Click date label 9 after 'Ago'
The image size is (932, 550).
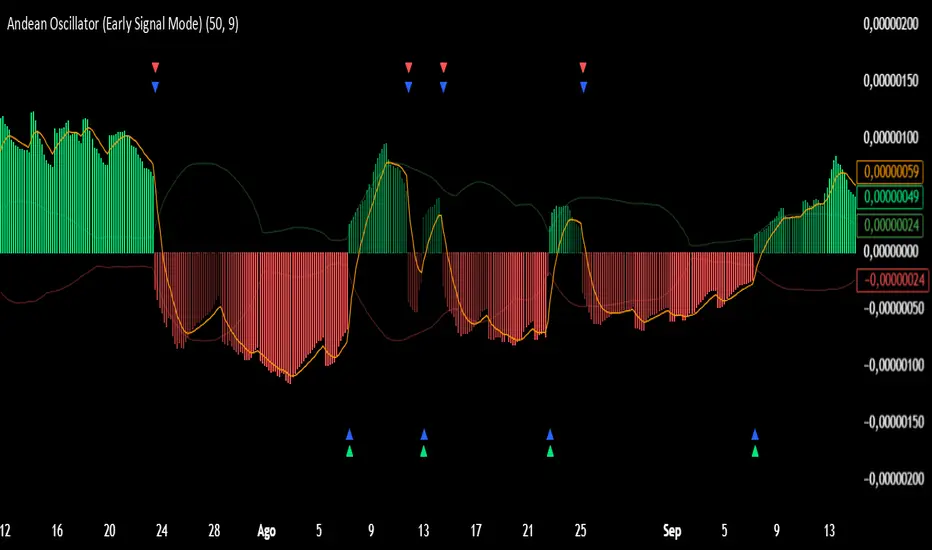click(x=371, y=530)
